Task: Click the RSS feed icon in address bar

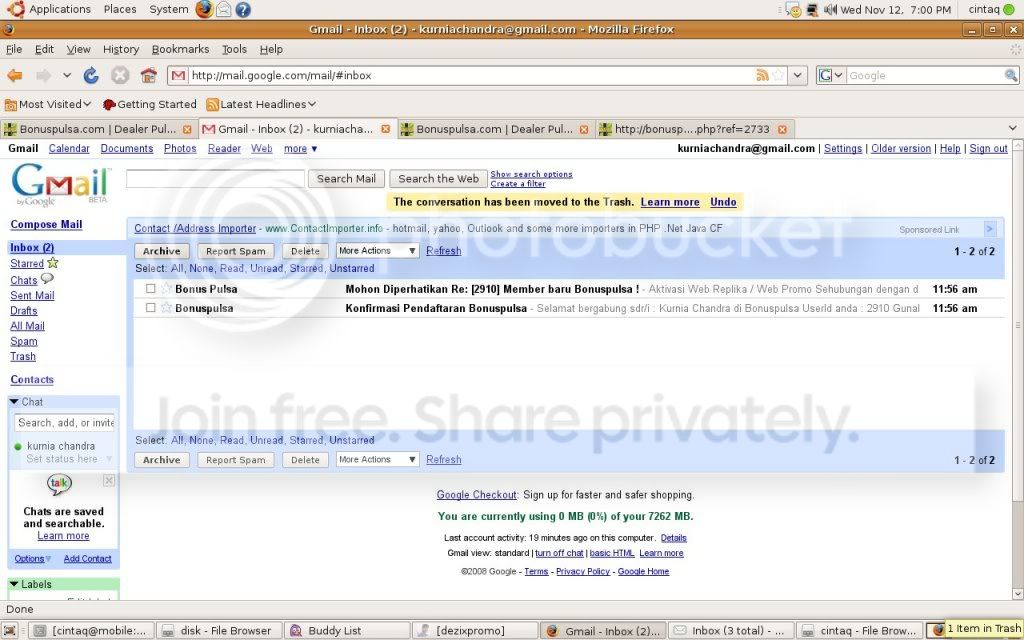Action: (763, 75)
